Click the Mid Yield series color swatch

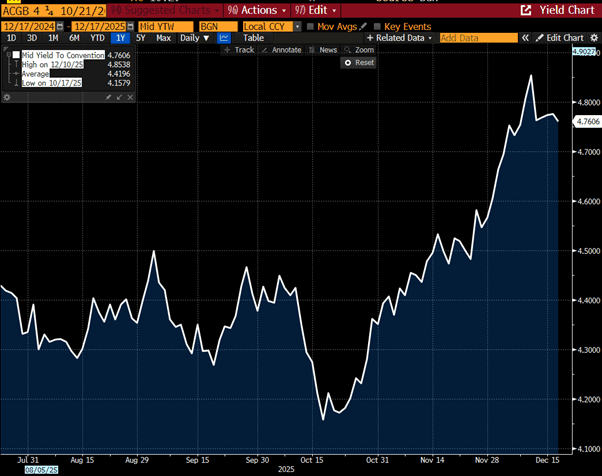[16, 55]
